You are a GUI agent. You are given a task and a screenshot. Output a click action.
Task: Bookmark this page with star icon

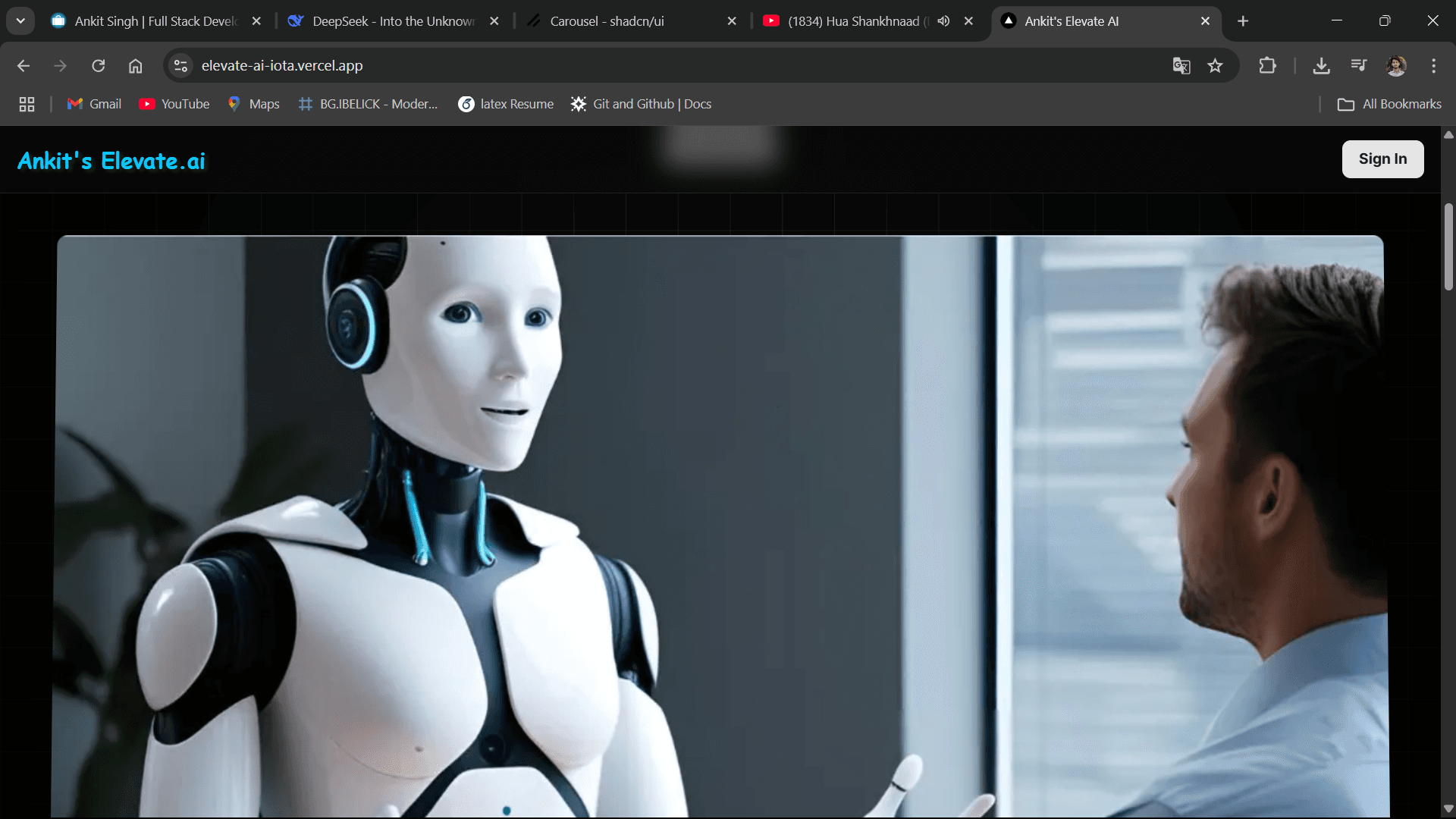(x=1216, y=66)
